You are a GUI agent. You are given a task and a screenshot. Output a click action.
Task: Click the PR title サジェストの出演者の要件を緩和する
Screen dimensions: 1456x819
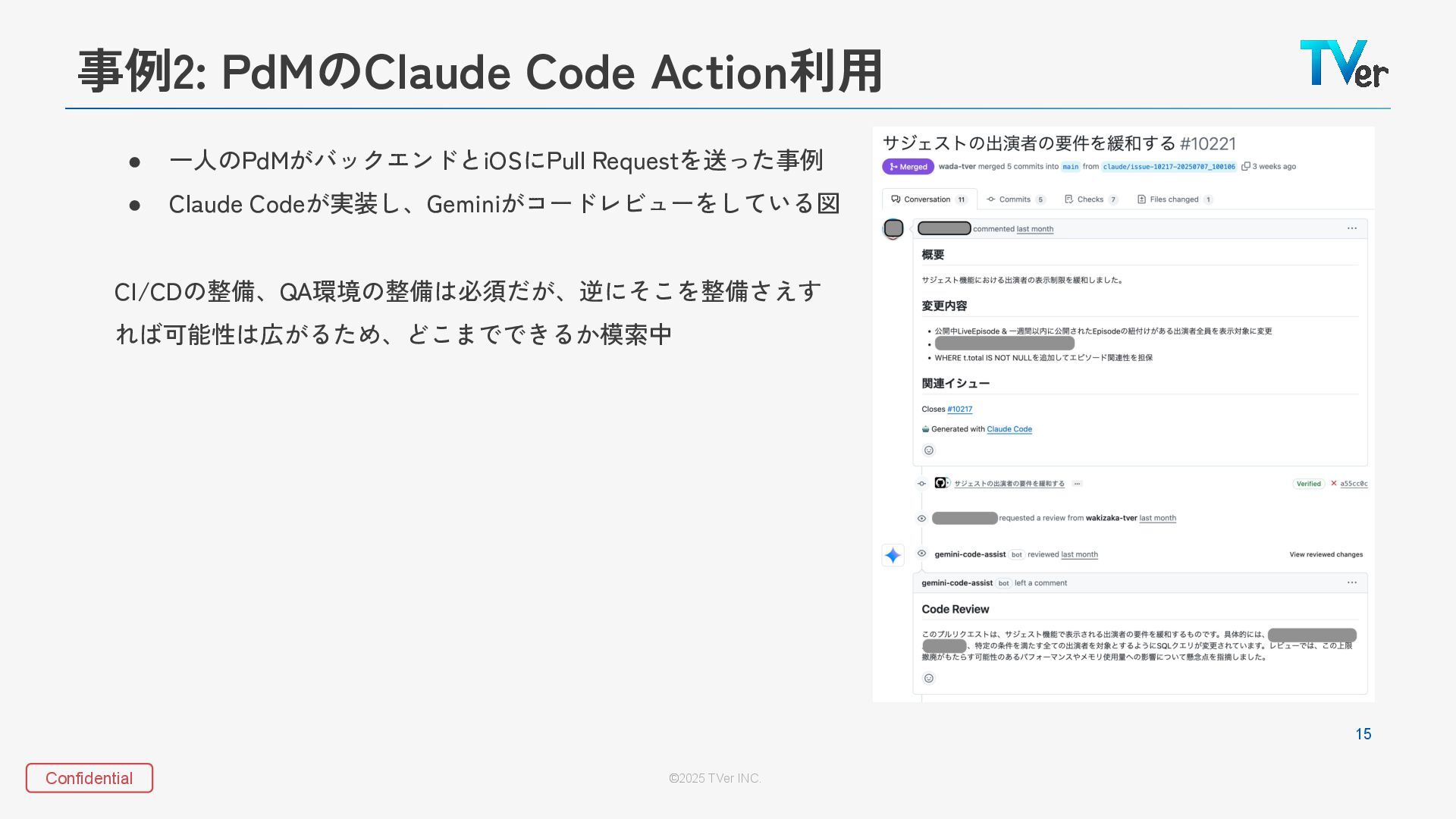point(1029,144)
